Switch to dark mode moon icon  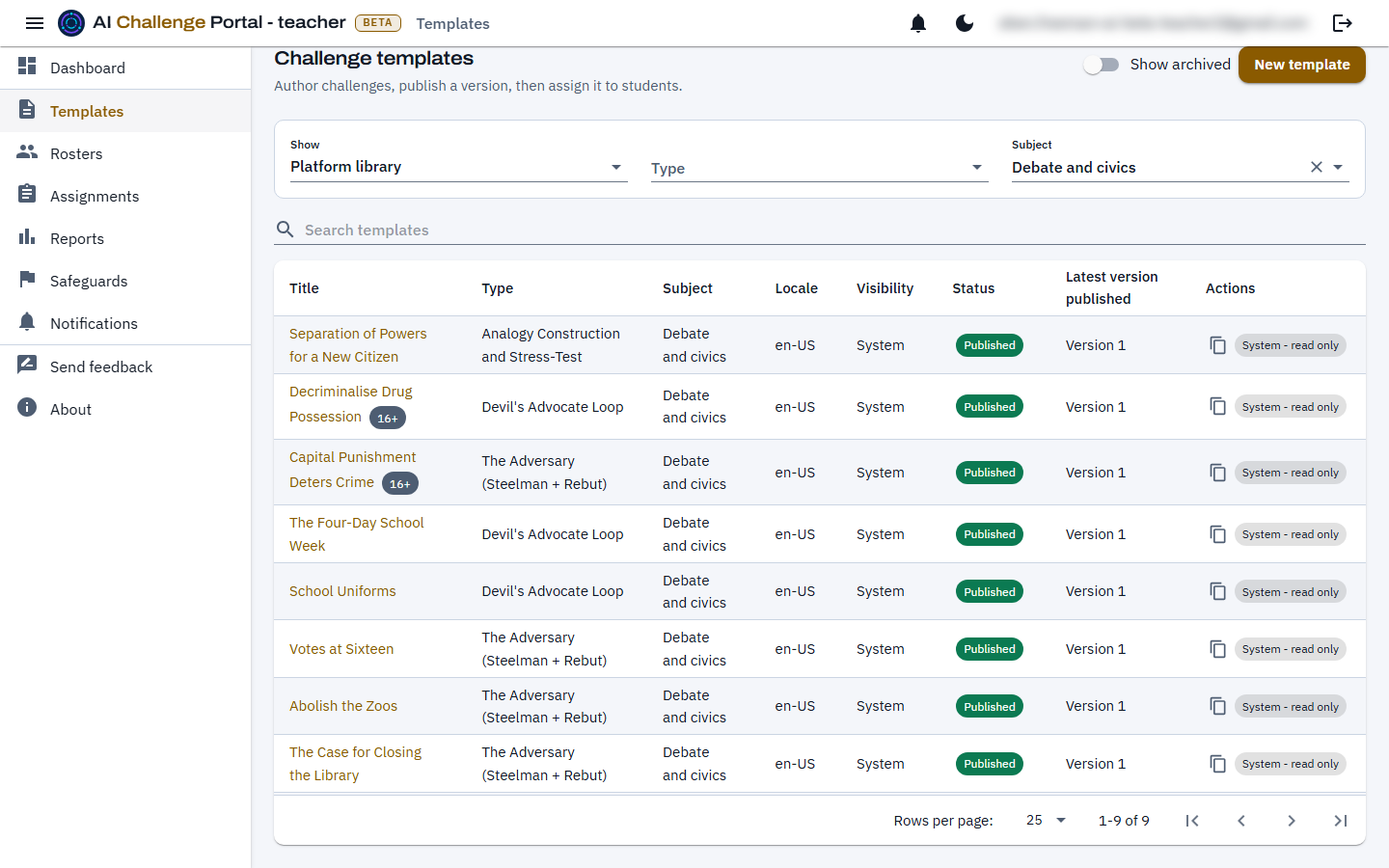pos(965,23)
